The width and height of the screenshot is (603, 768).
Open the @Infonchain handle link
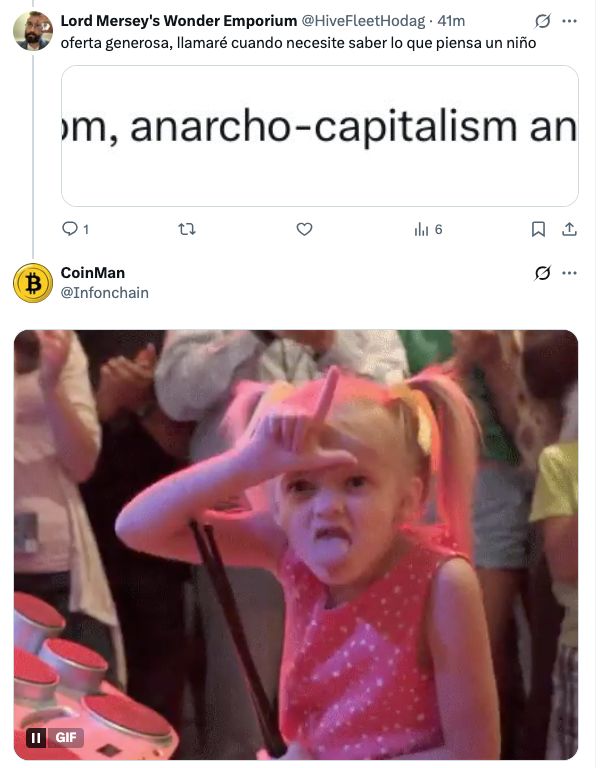(x=104, y=293)
